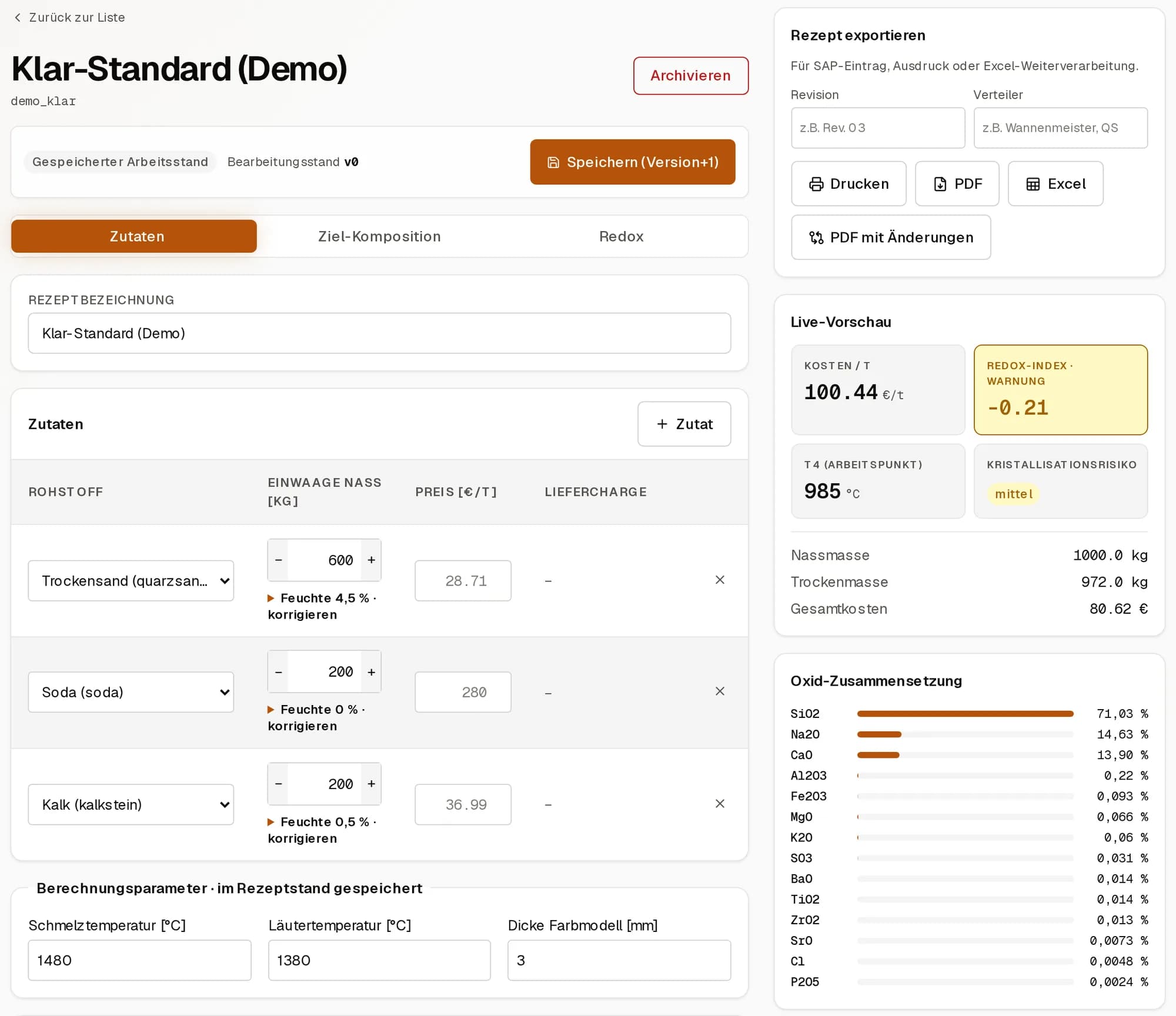Click the Läutertemperatur field

click(x=379, y=960)
